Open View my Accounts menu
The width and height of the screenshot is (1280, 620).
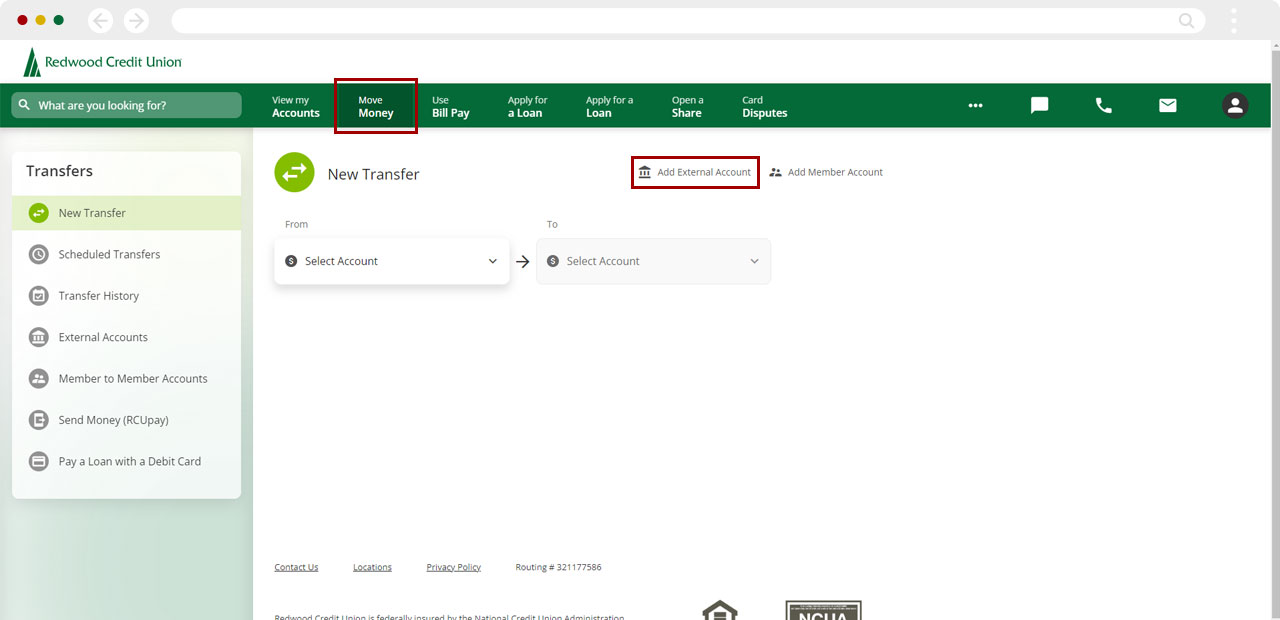tap(296, 106)
